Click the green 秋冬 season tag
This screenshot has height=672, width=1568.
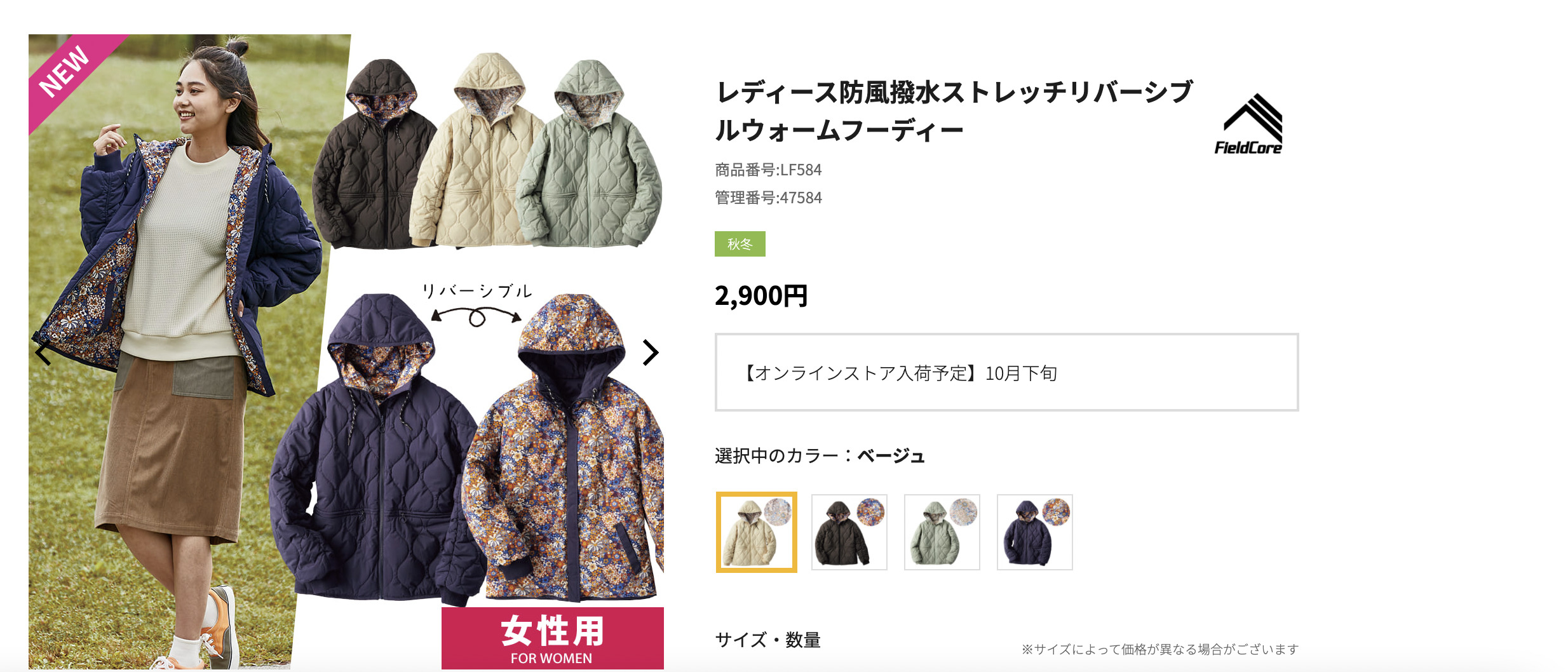point(740,244)
